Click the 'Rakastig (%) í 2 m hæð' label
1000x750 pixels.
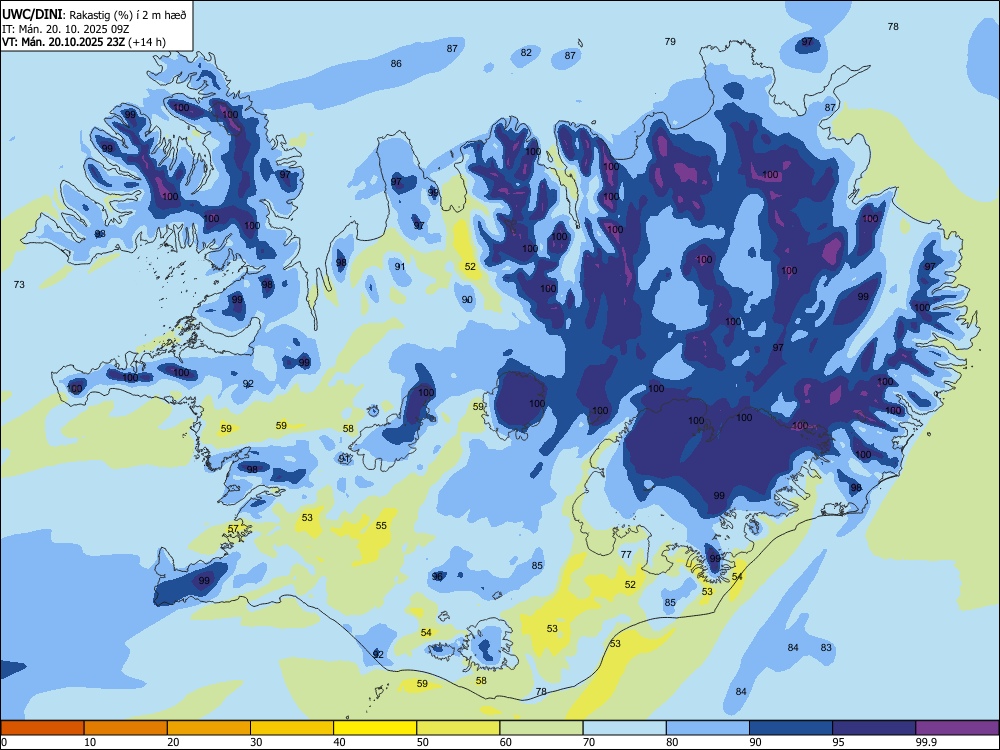point(128,15)
